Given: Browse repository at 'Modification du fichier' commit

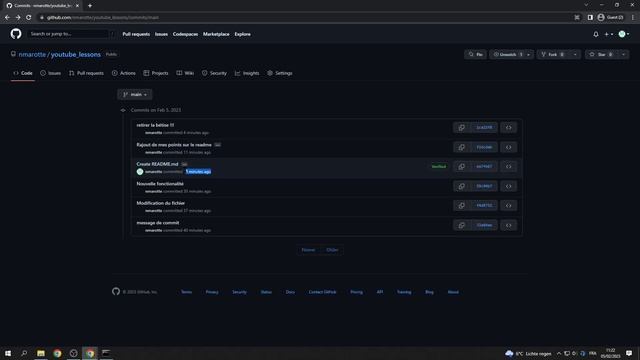Looking at the screenshot, I should [x=509, y=205].
